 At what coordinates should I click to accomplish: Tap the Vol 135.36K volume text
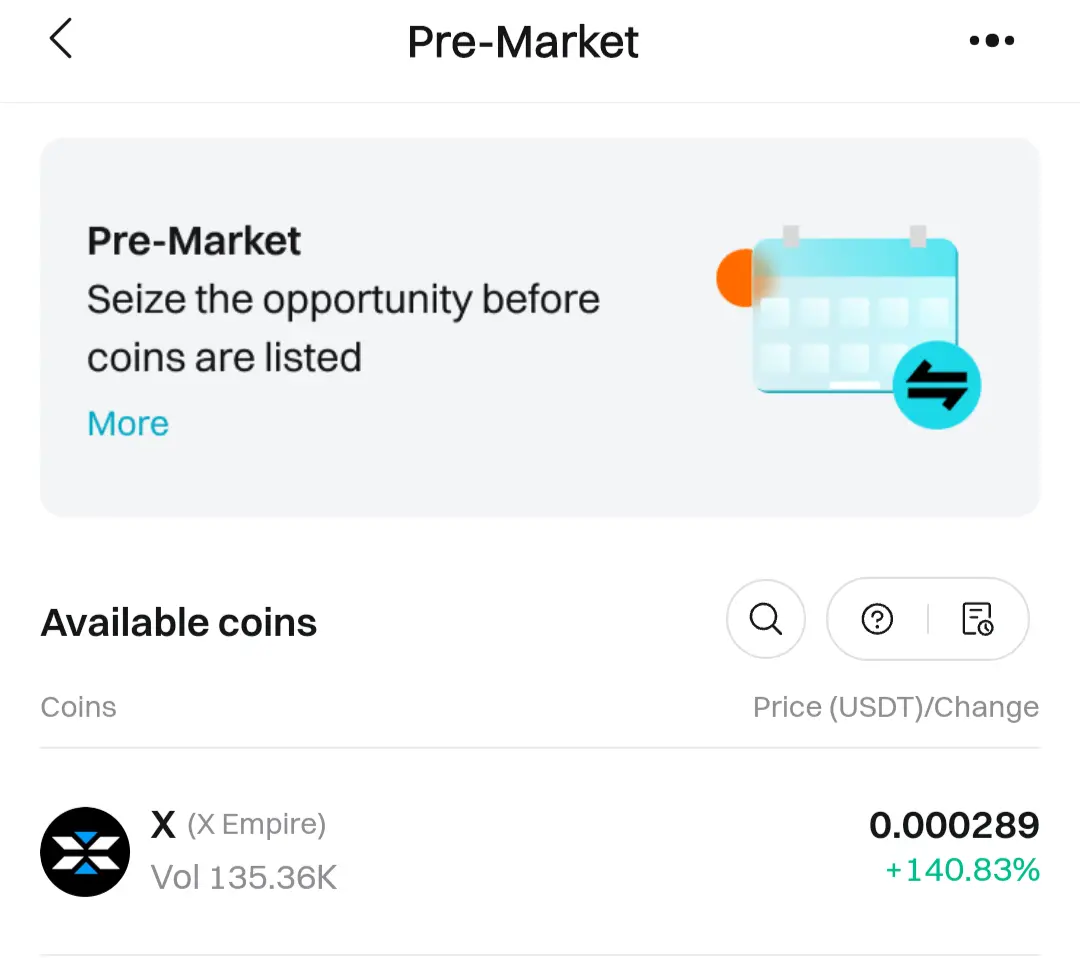(x=244, y=878)
